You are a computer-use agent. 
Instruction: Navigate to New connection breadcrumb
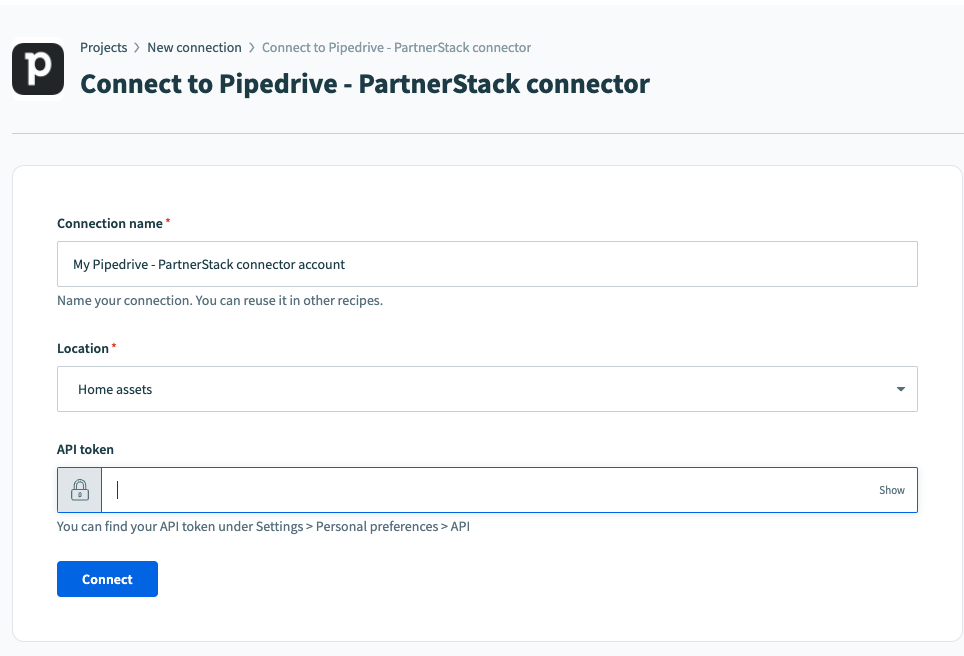[194, 47]
